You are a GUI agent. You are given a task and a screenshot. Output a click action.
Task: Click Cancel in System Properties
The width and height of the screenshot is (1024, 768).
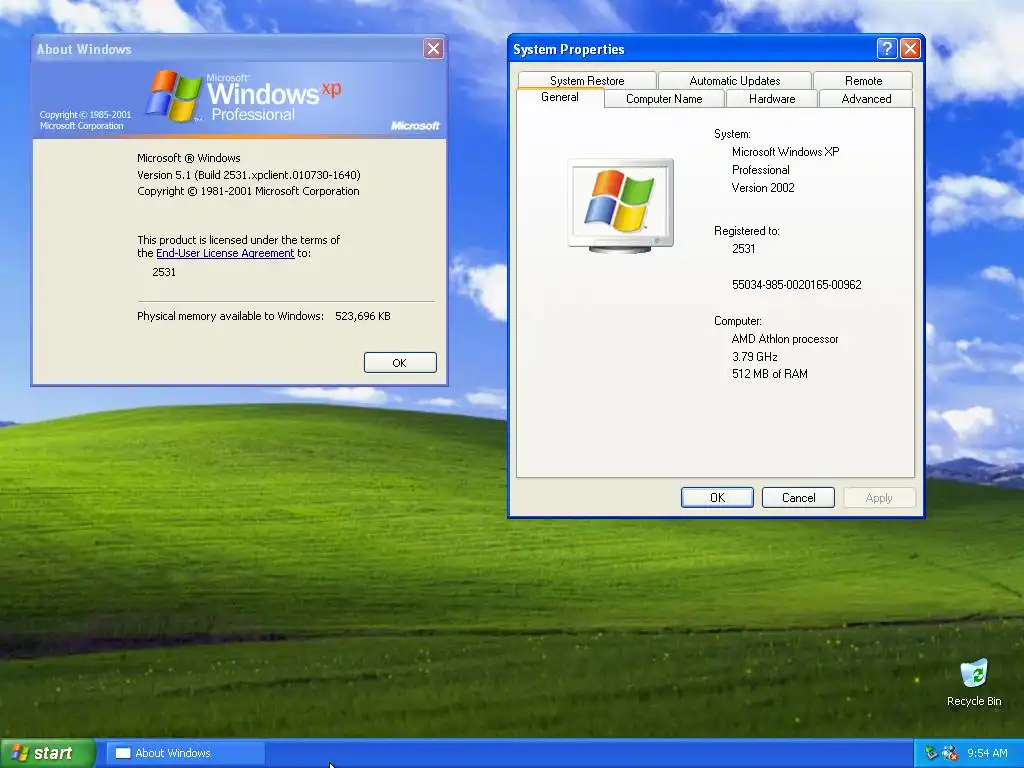798,498
